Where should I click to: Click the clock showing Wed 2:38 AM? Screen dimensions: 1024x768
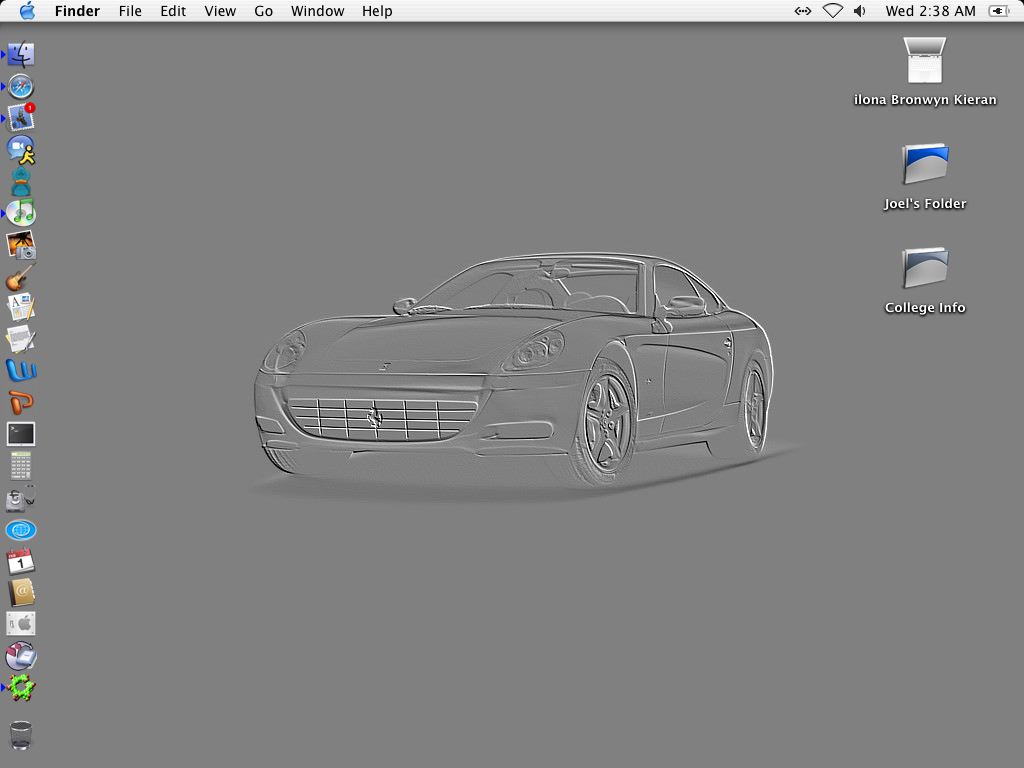pos(931,11)
